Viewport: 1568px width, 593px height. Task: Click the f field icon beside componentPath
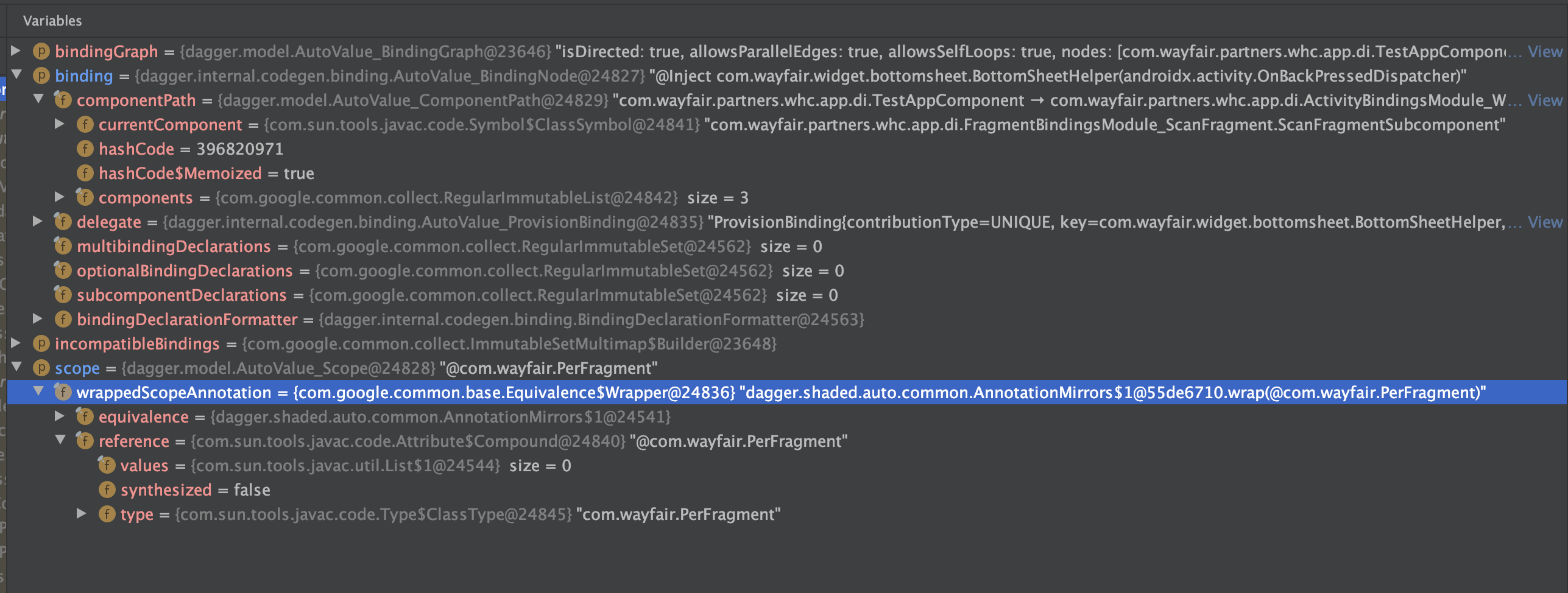tap(63, 100)
